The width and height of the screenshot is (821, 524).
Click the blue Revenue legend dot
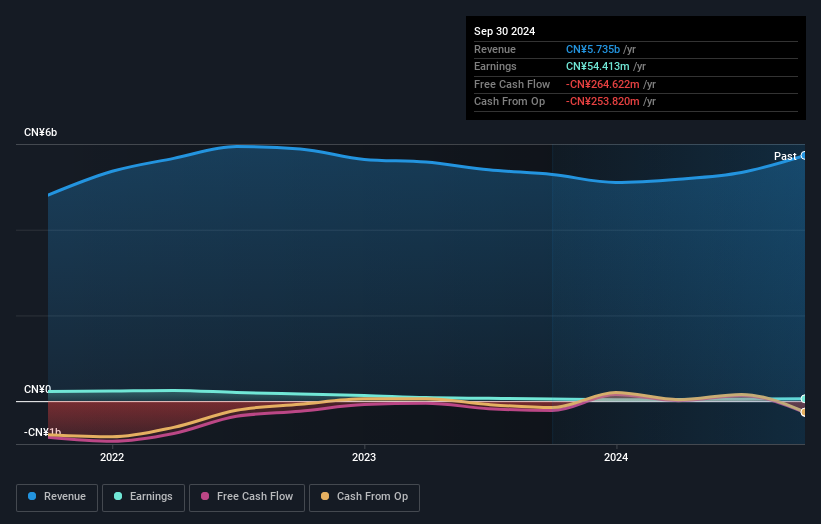click(32, 496)
